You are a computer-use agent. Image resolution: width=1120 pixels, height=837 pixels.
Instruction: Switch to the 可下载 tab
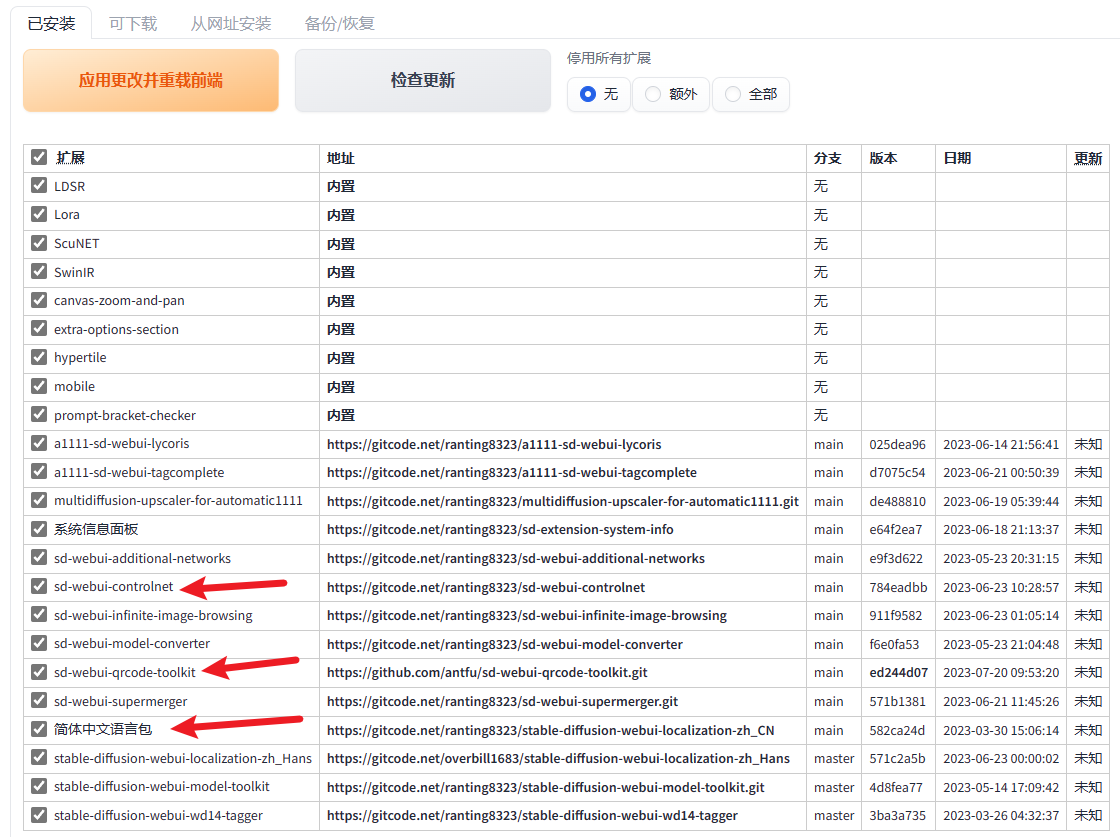(133, 23)
